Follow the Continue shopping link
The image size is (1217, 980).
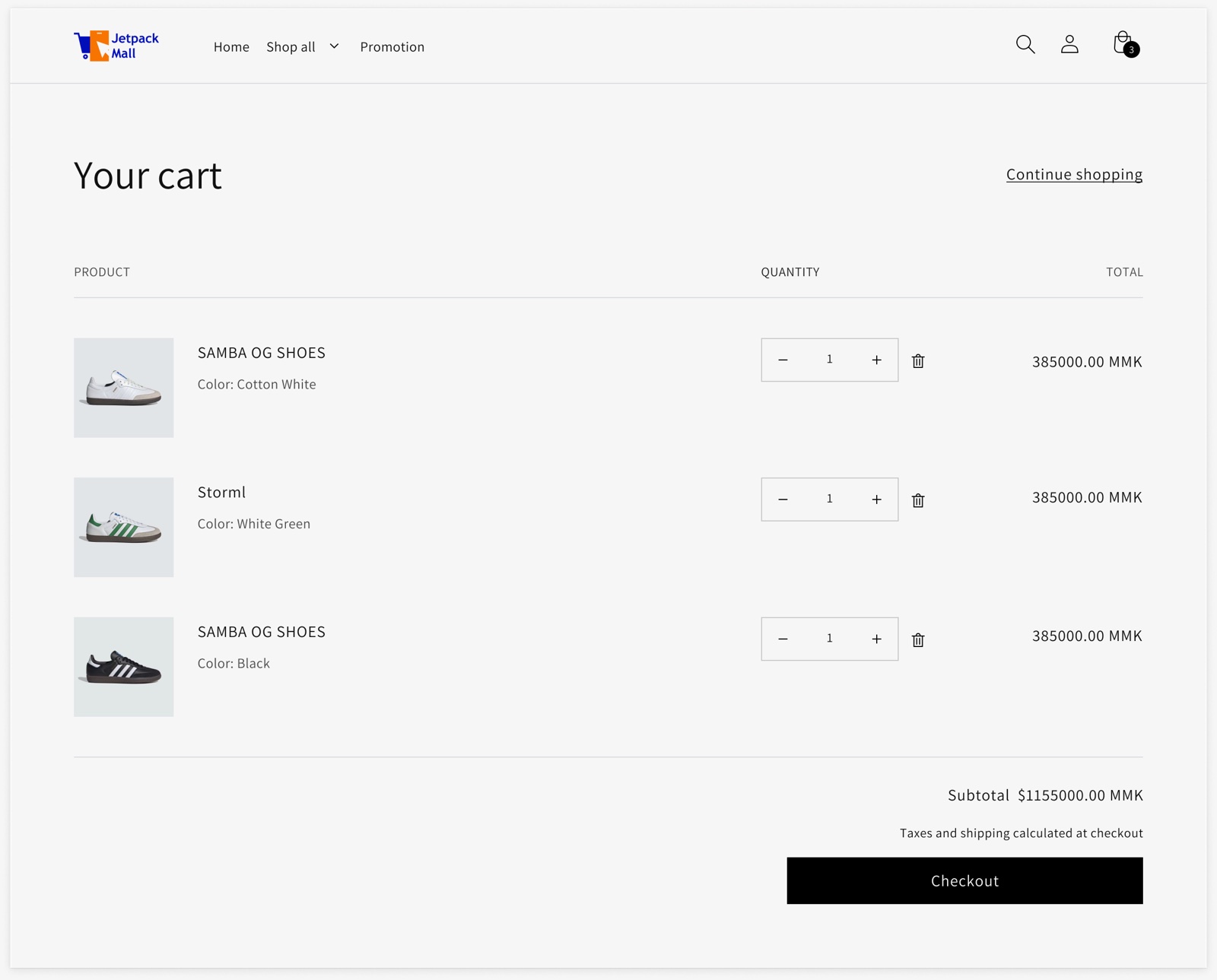coord(1073,174)
